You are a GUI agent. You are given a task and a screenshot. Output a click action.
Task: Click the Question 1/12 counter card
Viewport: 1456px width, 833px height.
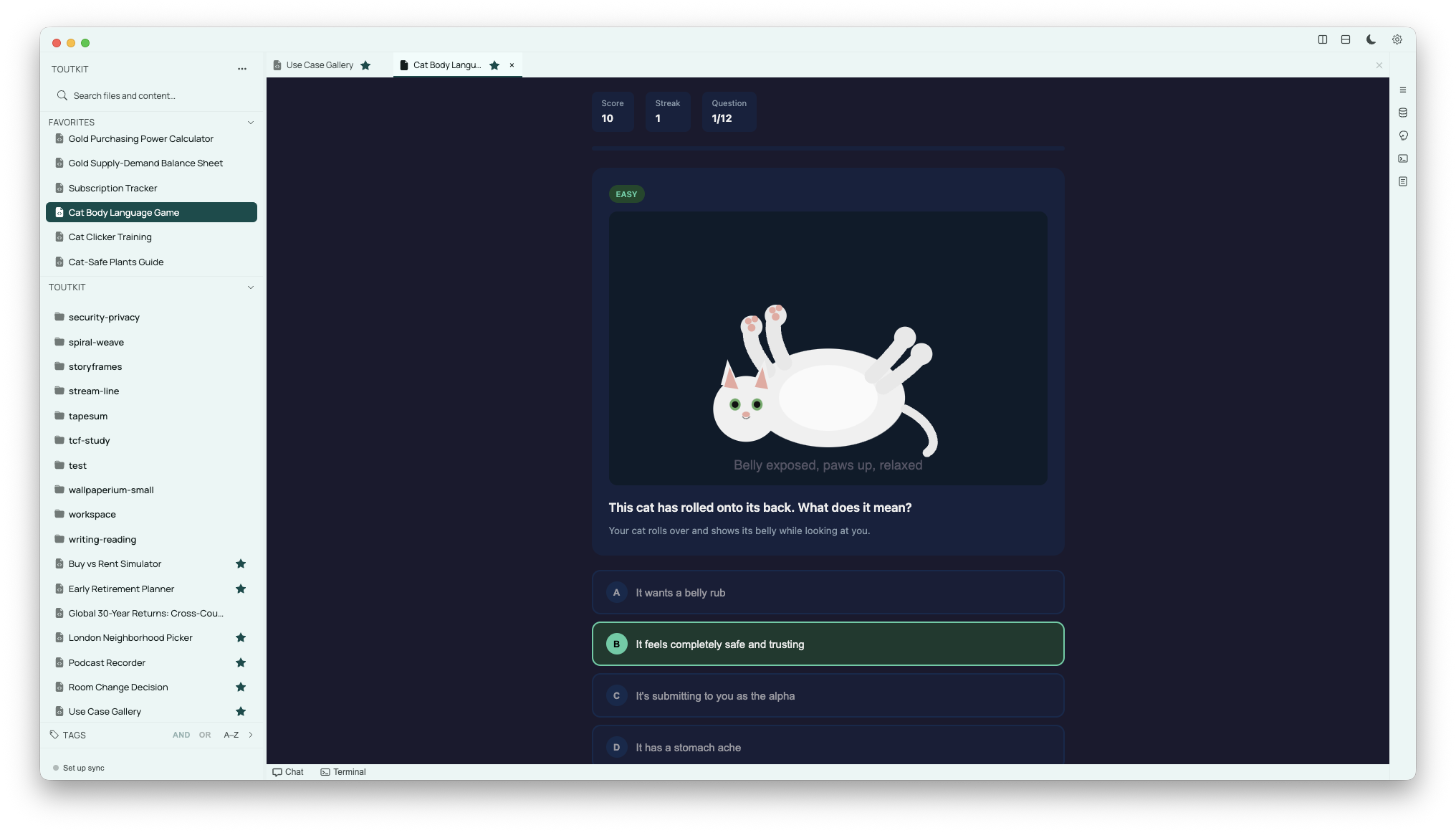(729, 111)
